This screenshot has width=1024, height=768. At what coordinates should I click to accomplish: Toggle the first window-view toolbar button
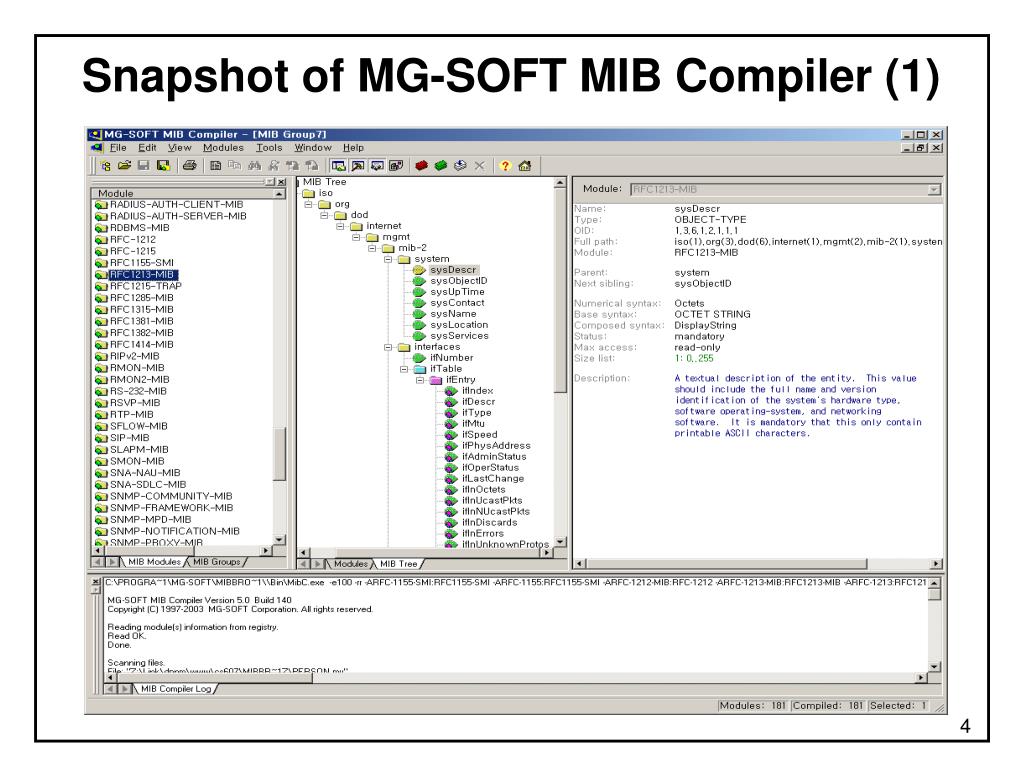(338, 166)
